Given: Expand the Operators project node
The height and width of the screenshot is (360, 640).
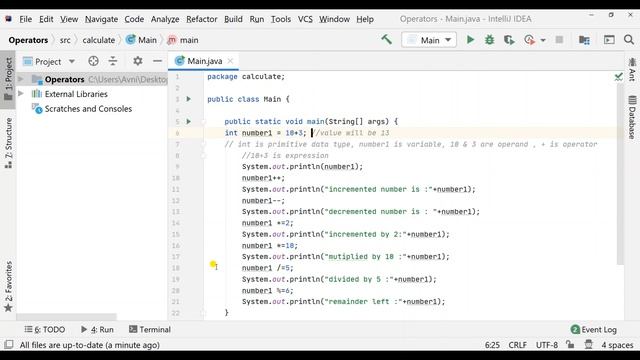Looking at the screenshot, I should pyautogui.click(x=21, y=79).
